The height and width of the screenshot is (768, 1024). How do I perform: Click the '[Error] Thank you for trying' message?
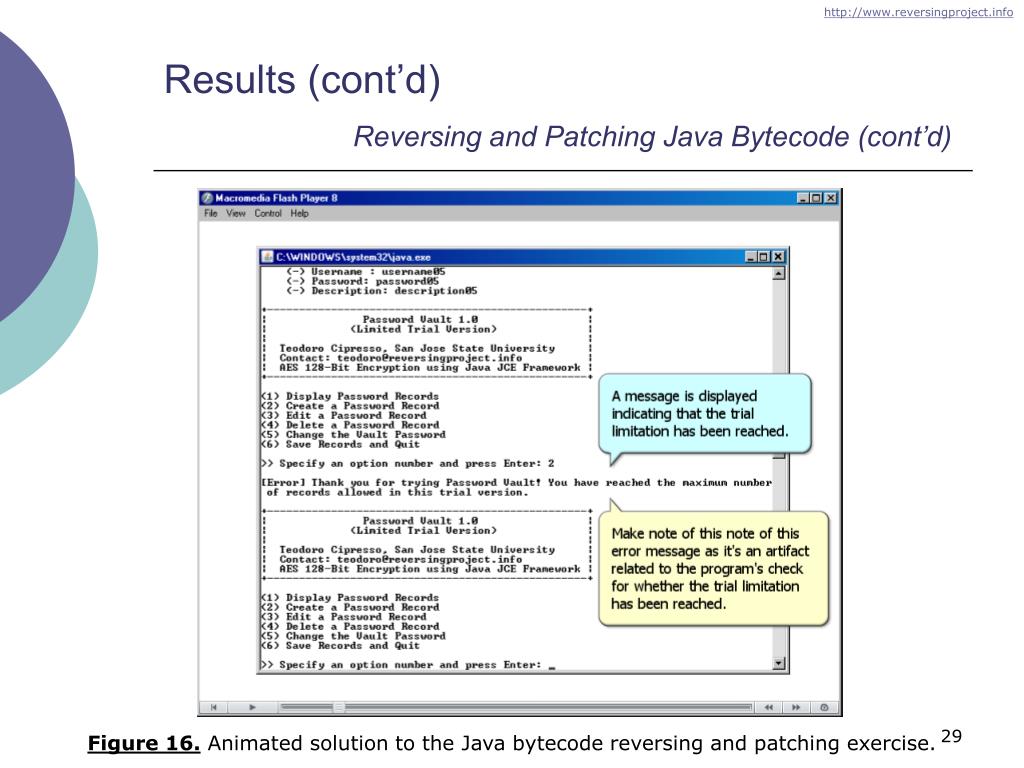516,487
